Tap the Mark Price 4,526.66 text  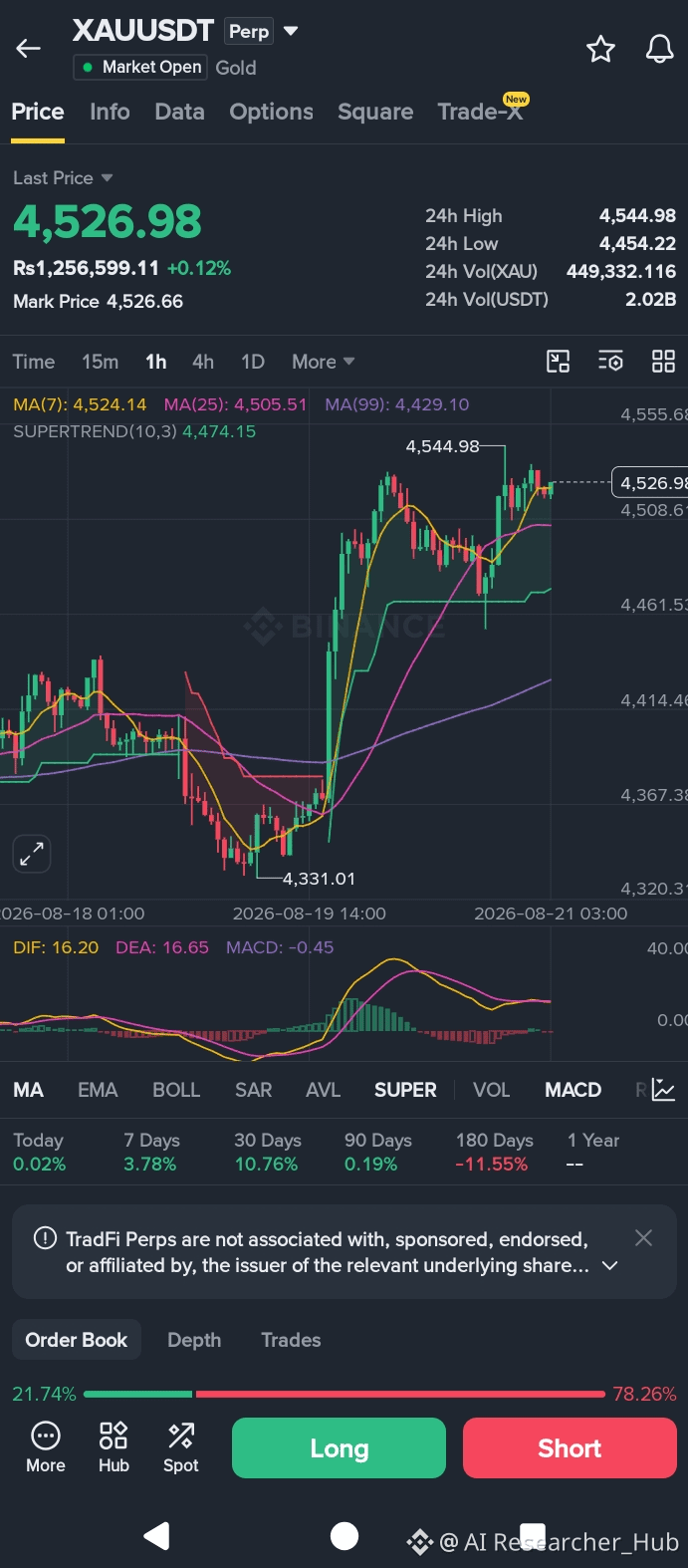click(98, 301)
